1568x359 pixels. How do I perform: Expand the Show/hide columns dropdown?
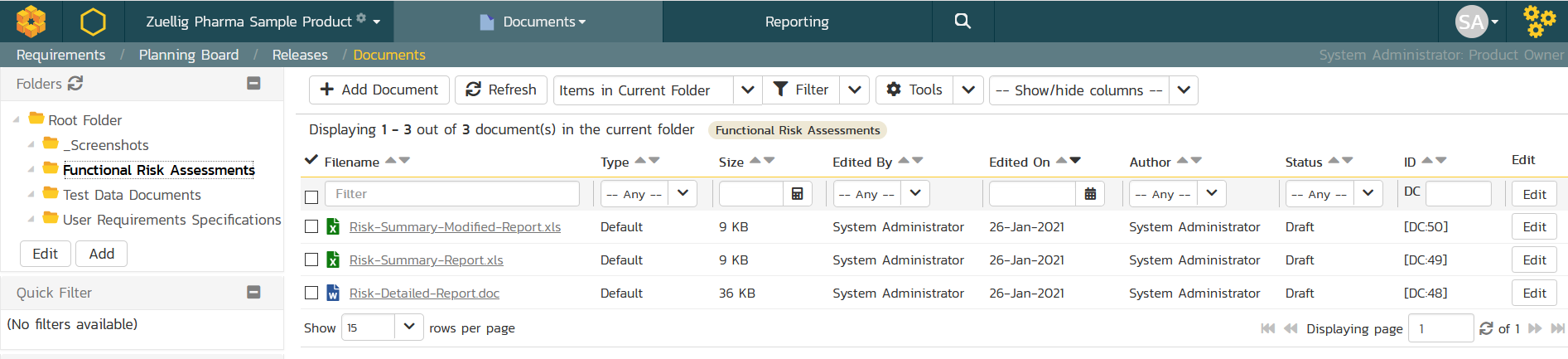[1184, 90]
